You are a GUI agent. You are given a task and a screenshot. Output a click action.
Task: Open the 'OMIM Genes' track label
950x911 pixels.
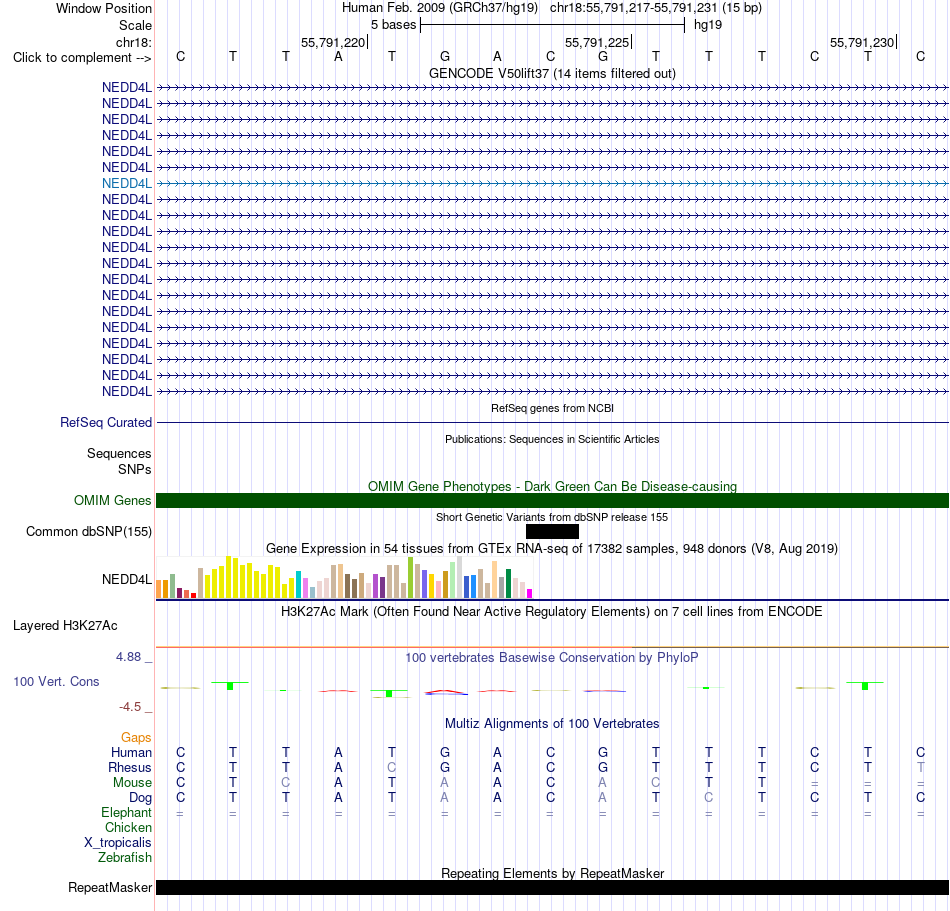(x=113, y=500)
